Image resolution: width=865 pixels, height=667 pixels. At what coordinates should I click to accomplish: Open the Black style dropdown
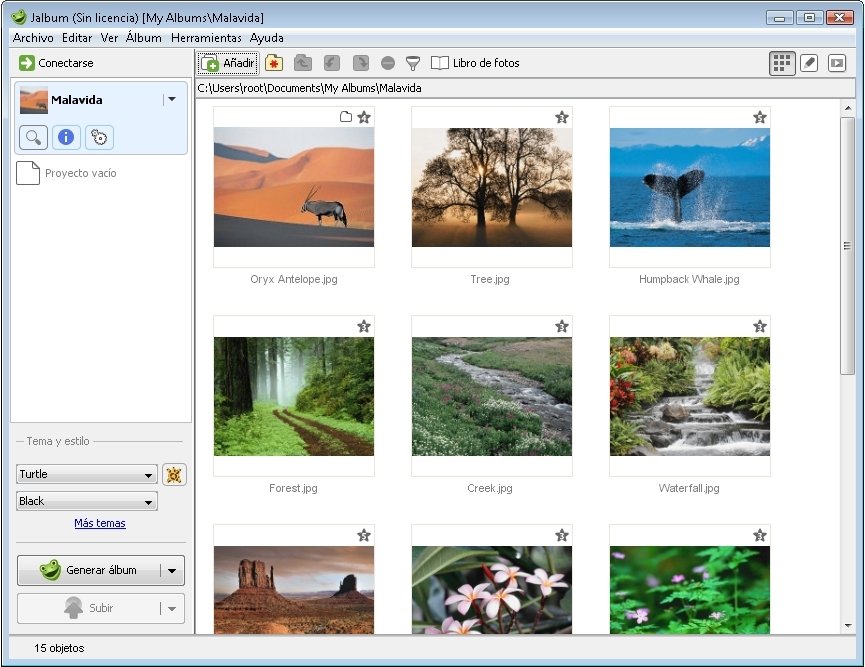point(87,501)
